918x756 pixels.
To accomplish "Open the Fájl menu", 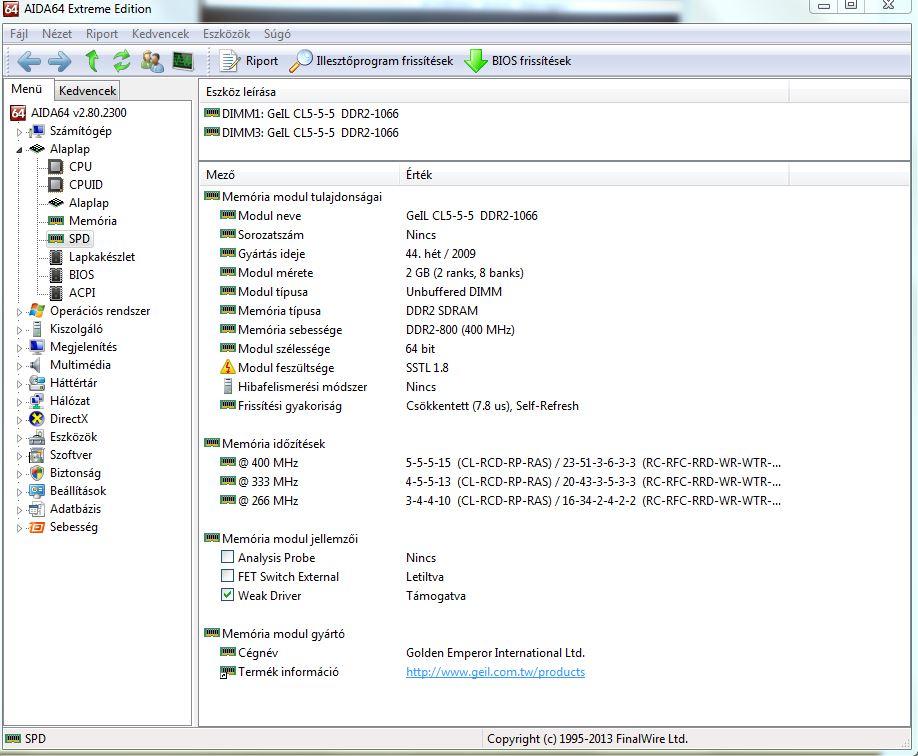I will pos(19,34).
